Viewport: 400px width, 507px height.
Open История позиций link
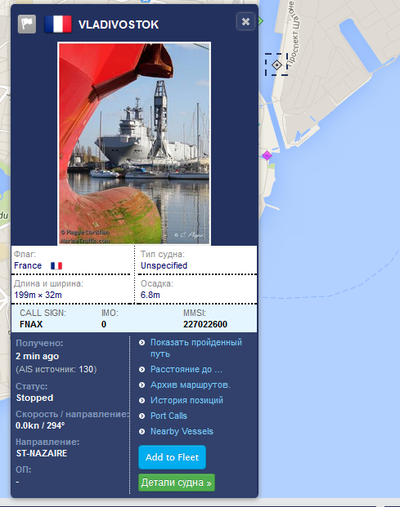(187, 400)
